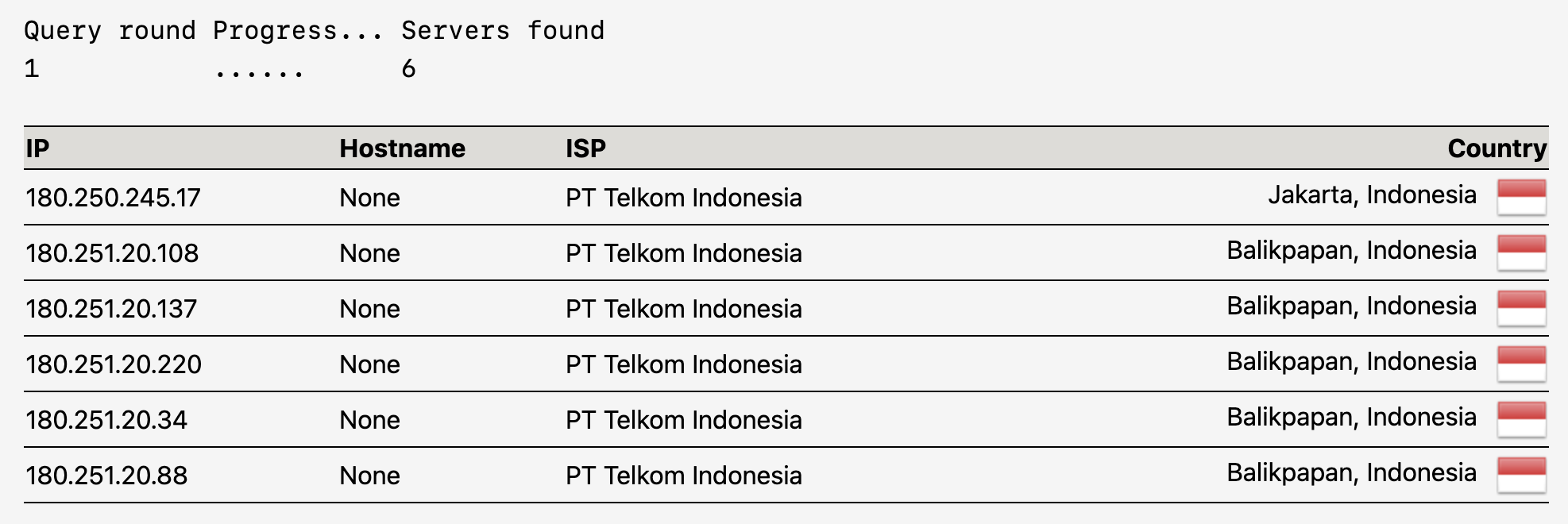Click the flag icon for 180.251.20.137
Viewport: 1568px width, 524px height.
click(1521, 308)
